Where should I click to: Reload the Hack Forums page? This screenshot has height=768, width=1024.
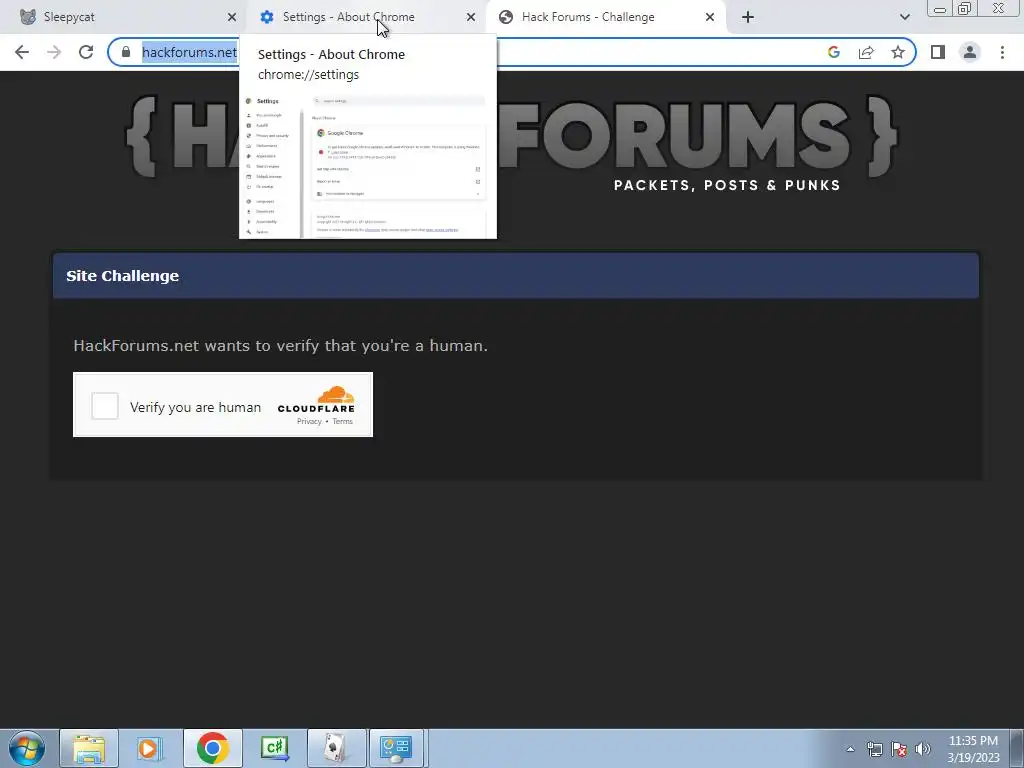pyautogui.click(x=86, y=52)
